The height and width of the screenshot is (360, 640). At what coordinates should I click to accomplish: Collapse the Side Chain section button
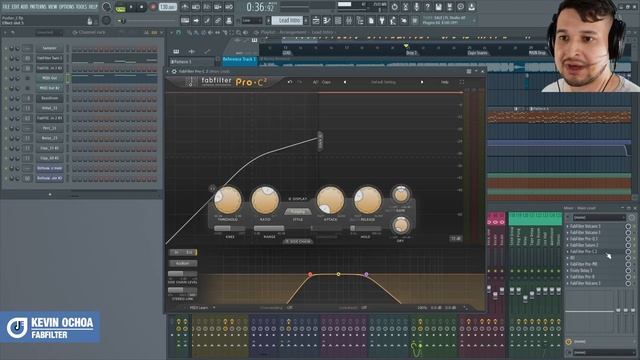click(x=298, y=242)
